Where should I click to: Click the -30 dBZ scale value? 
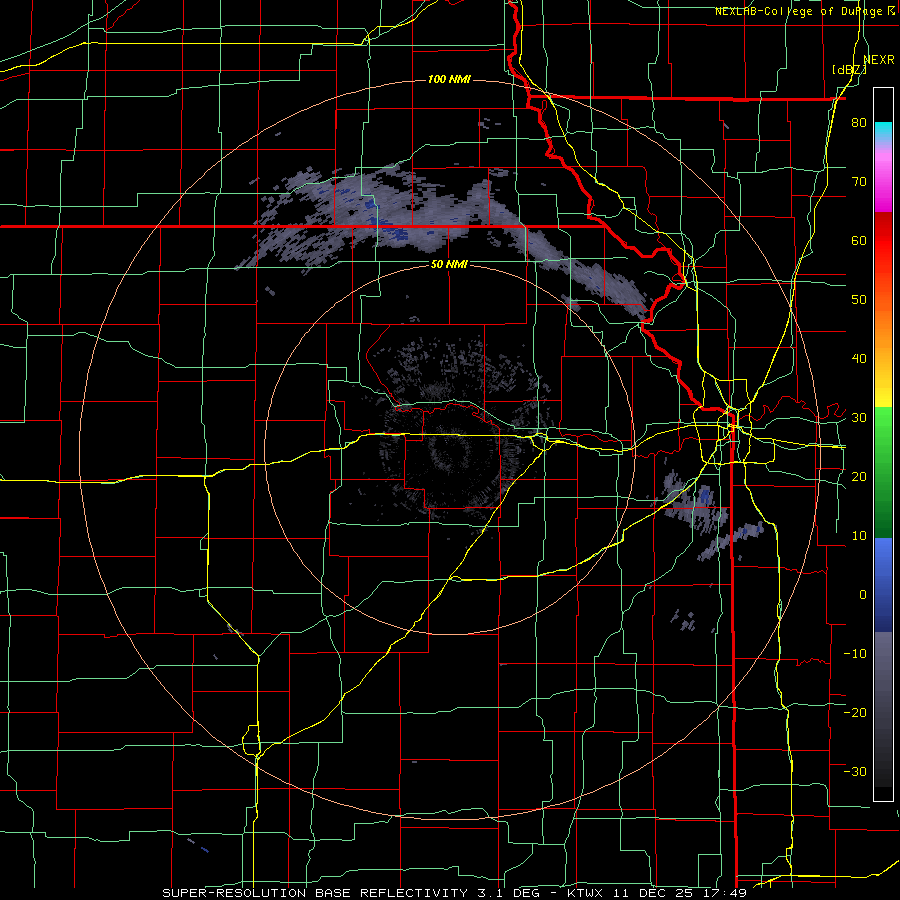tap(855, 771)
